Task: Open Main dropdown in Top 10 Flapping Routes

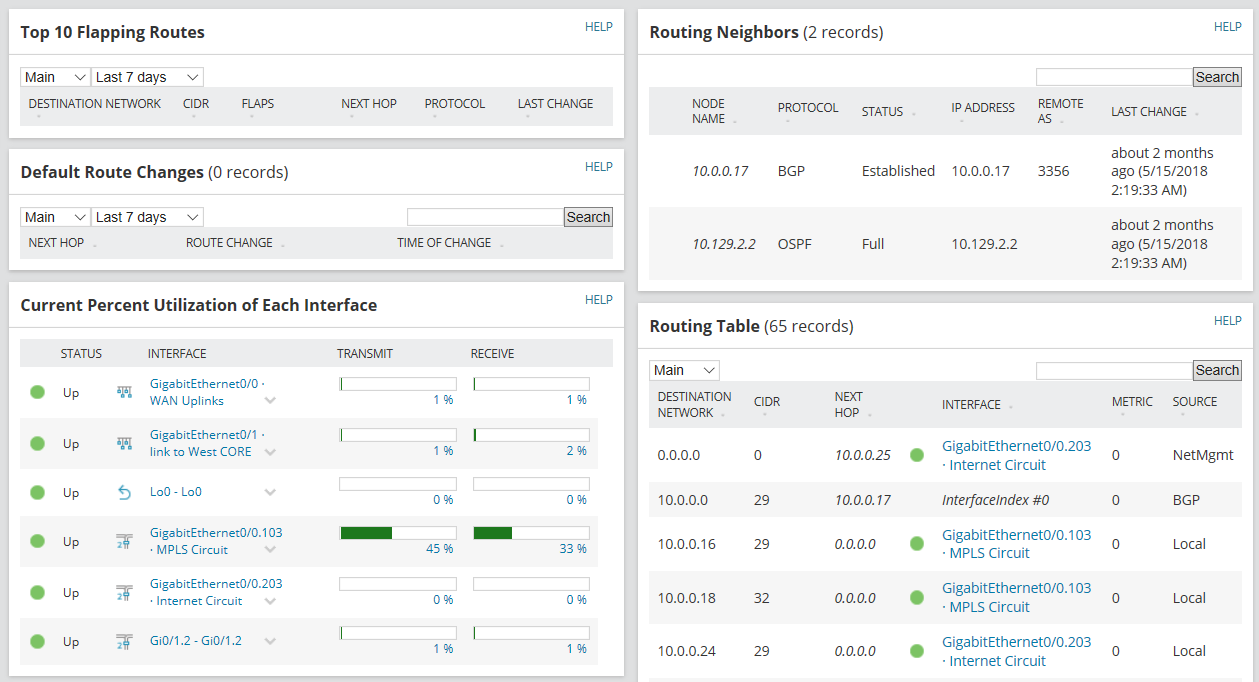Action: (x=56, y=77)
